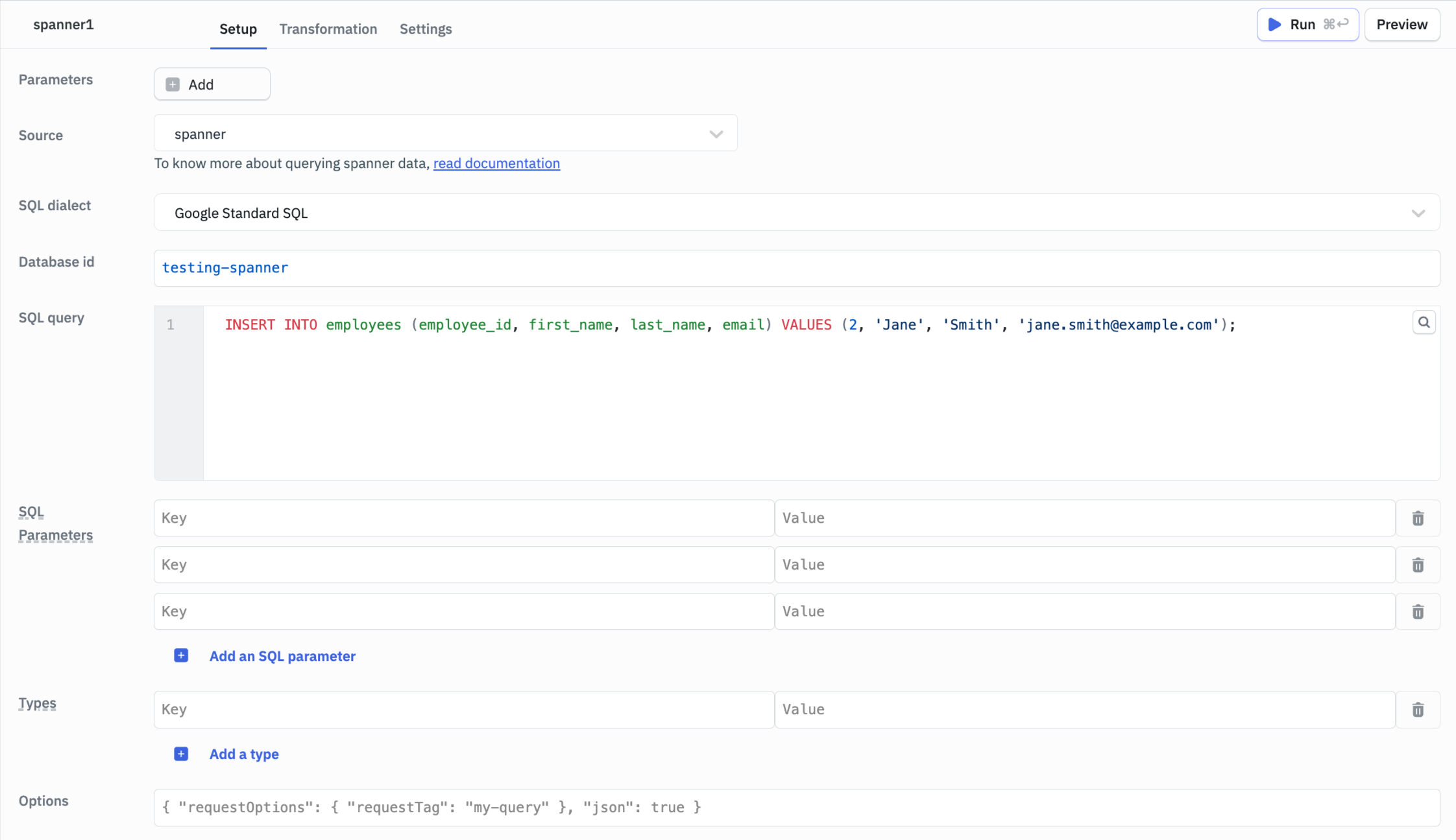Open the Google Standard SQL selection chevron
Viewport: 1456px width, 840px height.
click(1418, 212)
